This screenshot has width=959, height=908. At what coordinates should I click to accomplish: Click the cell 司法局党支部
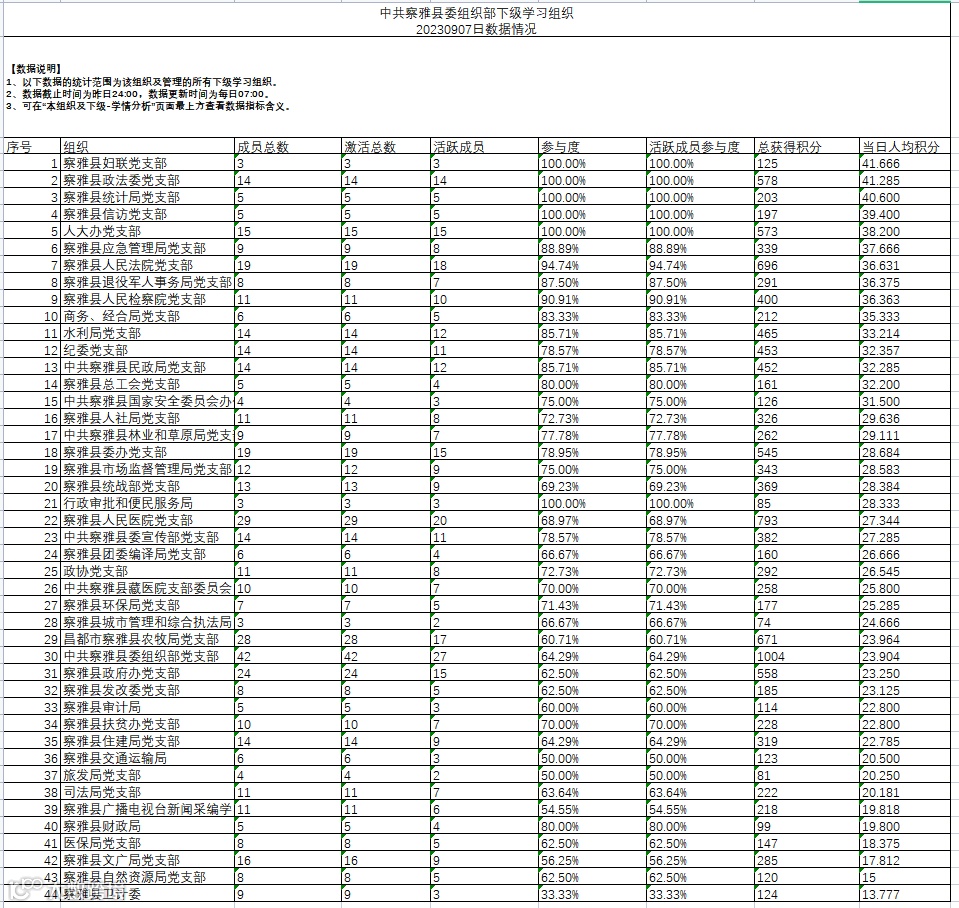pos(147,792)
